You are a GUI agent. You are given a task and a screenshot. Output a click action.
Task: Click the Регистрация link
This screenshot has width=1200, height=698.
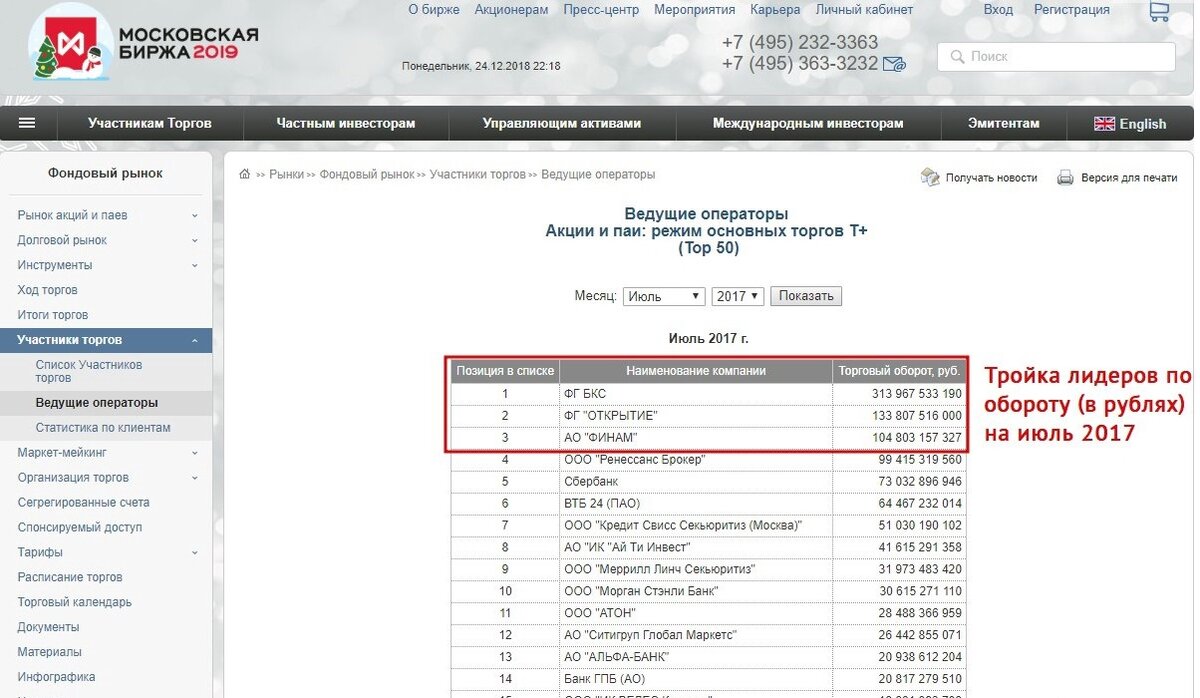click(x=1072, y=10)
